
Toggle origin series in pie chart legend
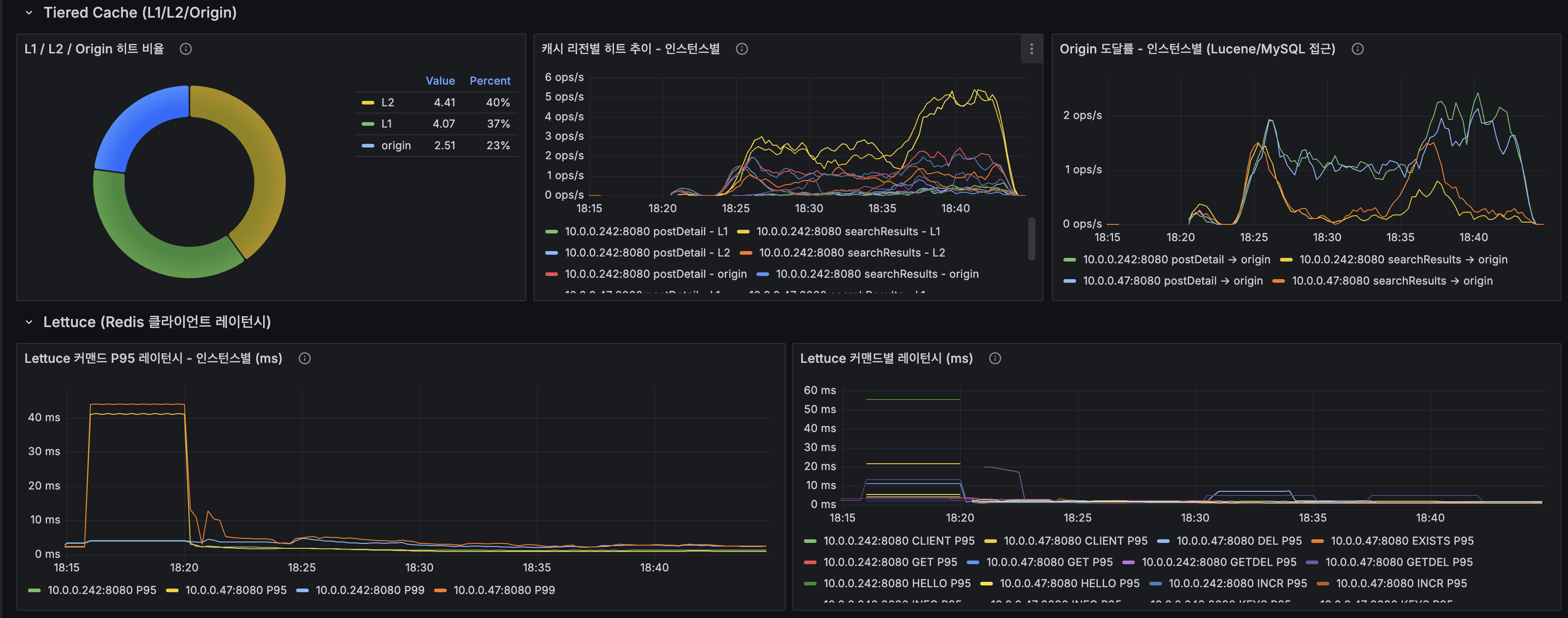[x=396, y=146]
